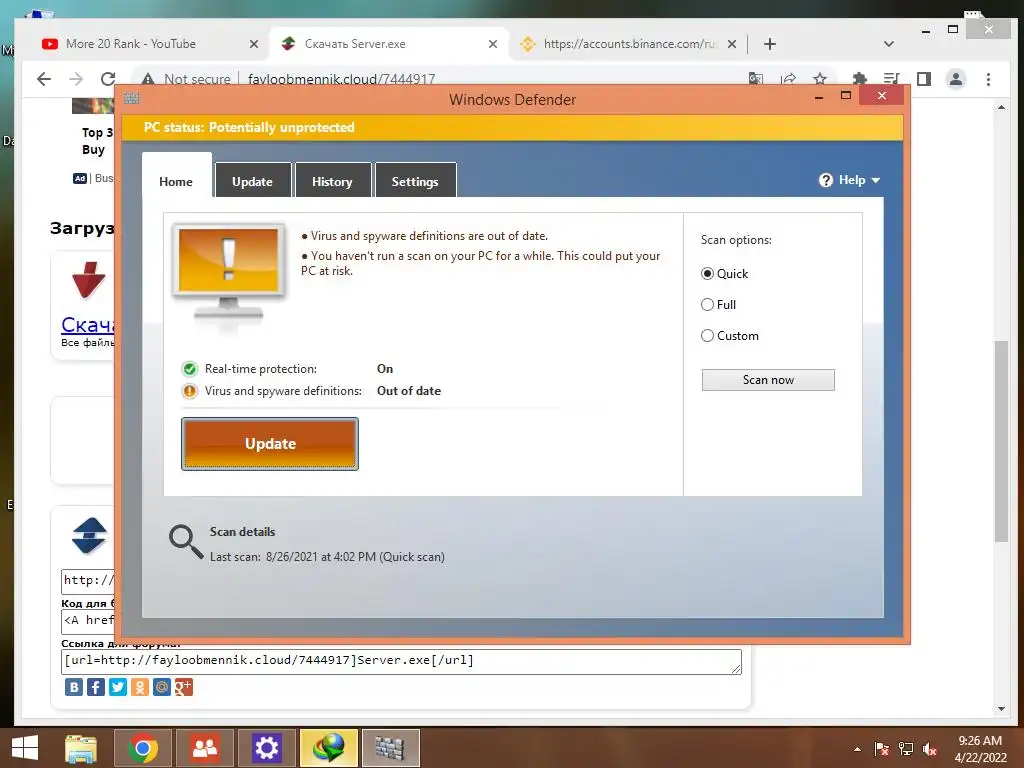Share via the Odnoklassniki icon
1024x768 pixels.
click(x=140, y=687)
